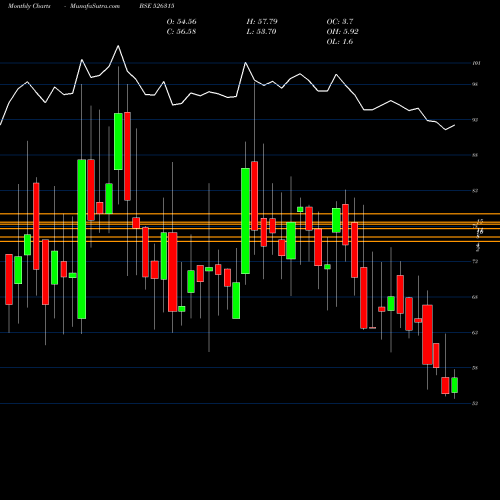Select the tallest green candle reaching 88
500x500 pixels.
(82, 239)
